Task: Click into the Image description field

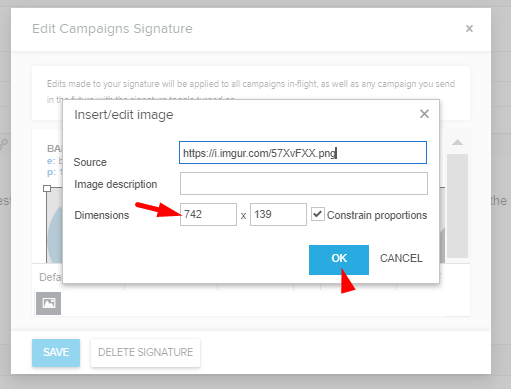Action: click(x=304, y=183)
